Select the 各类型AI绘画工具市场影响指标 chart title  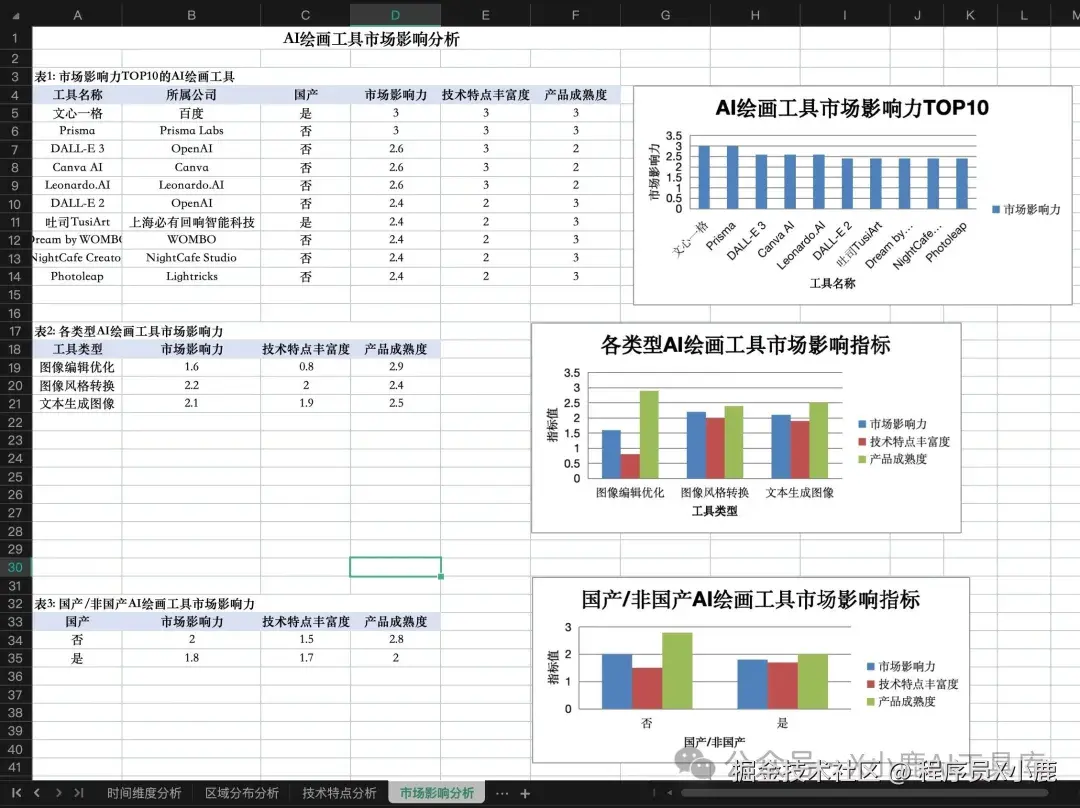[745, 344]
